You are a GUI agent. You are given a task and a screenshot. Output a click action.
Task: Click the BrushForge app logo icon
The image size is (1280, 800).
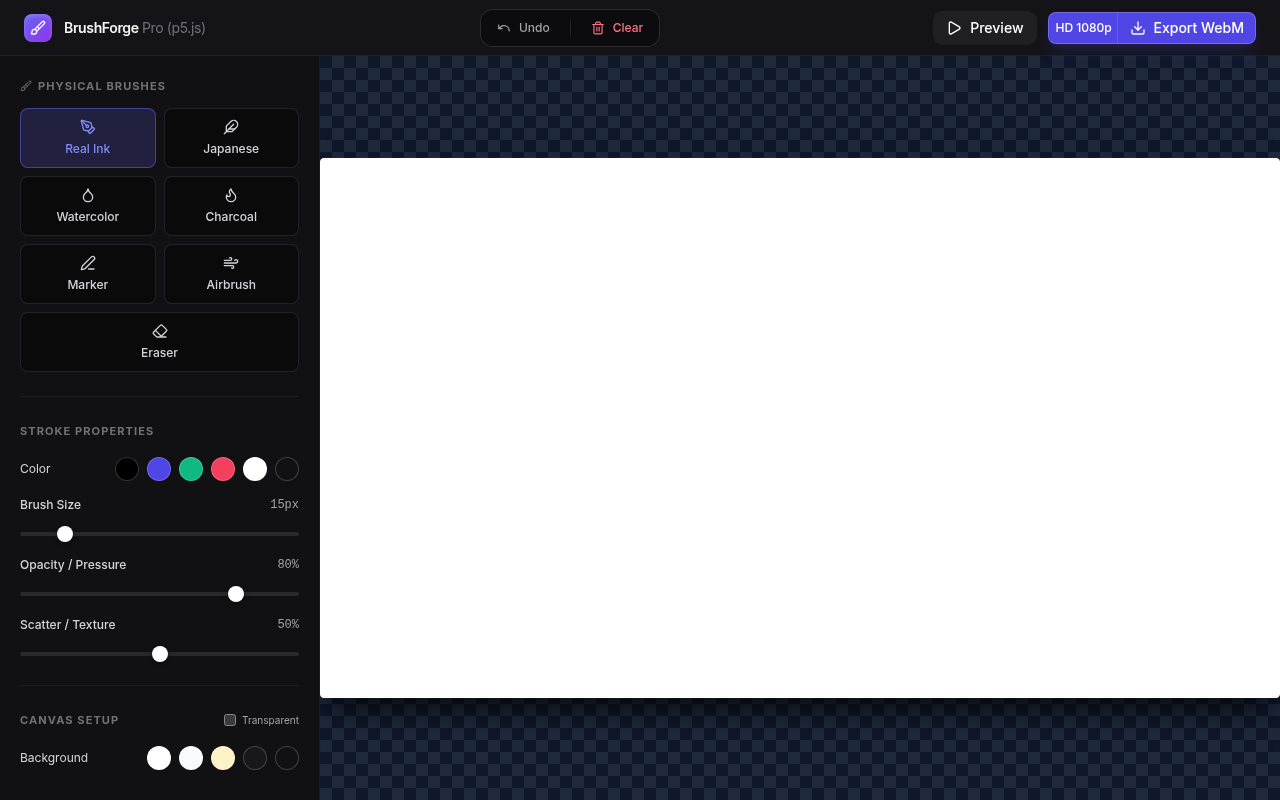(x=38, y=28)
